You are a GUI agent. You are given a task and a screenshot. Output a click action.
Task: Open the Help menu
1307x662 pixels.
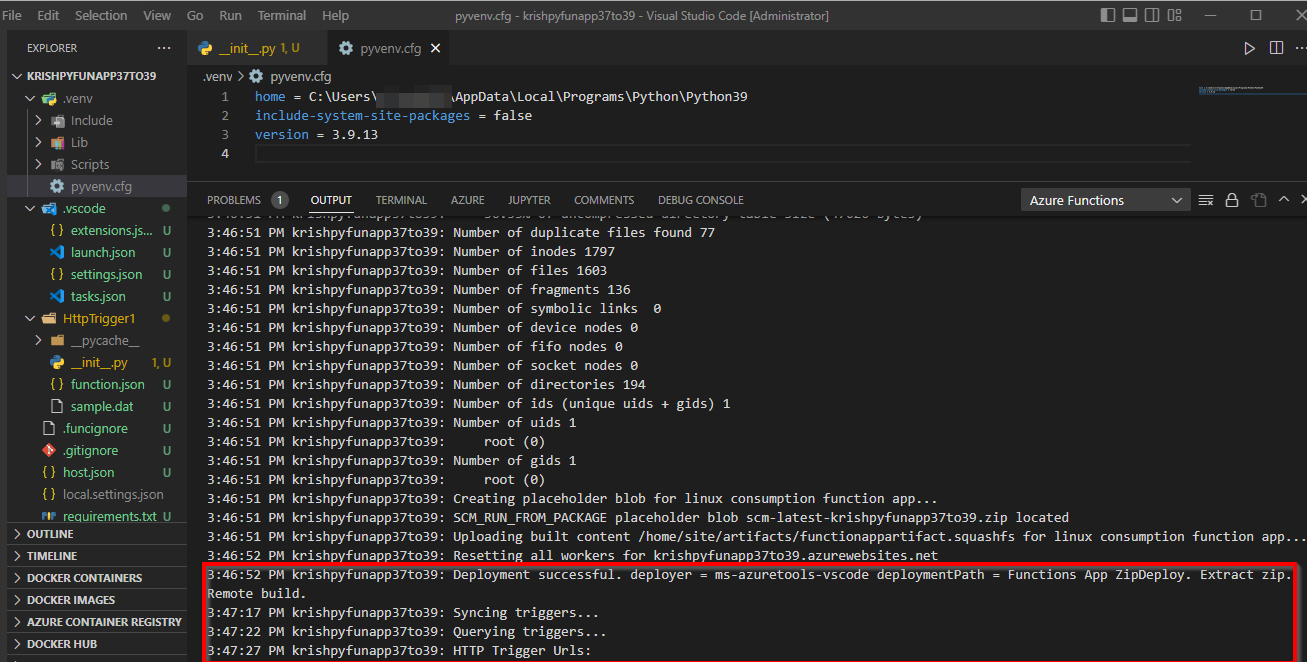point(336,15)
